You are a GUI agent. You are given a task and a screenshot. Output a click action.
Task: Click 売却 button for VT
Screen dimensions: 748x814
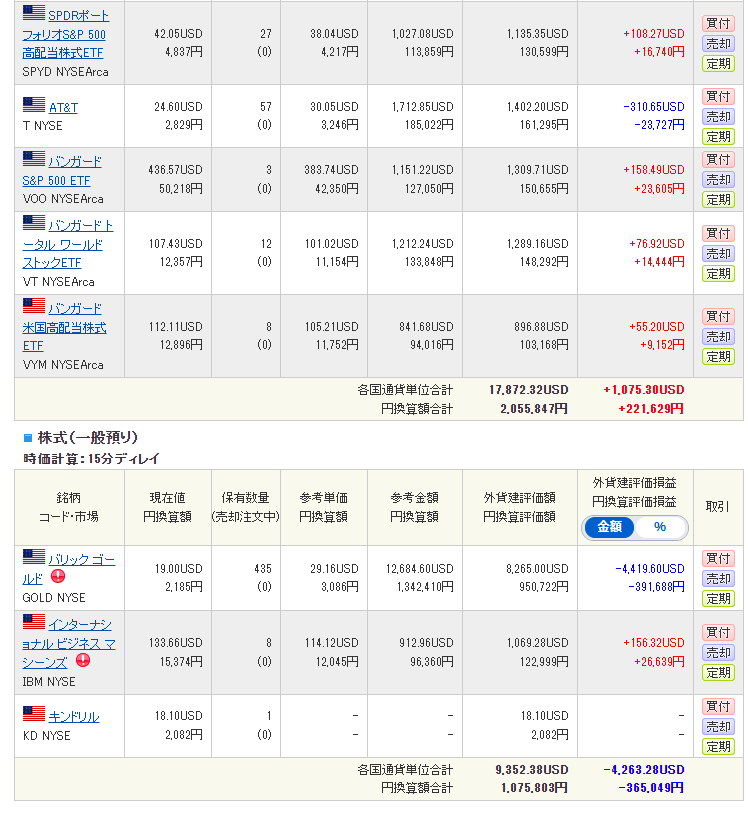[718, 254]
